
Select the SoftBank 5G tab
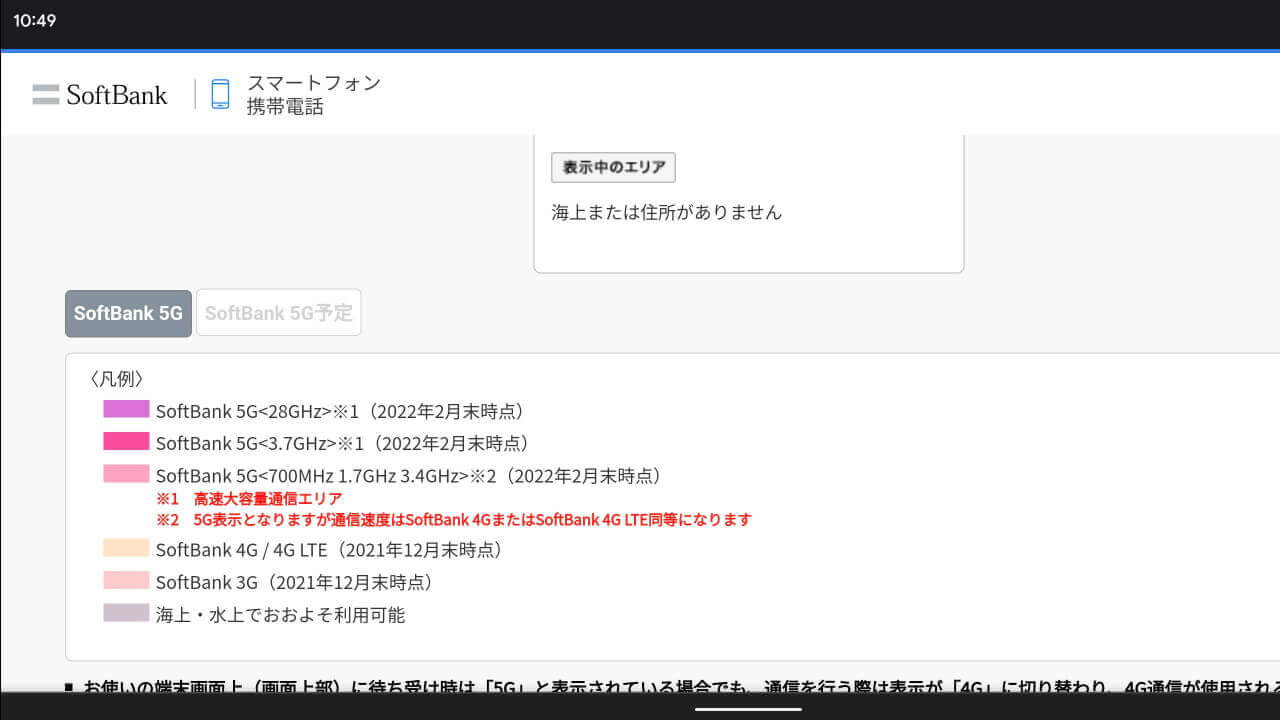[x=128, y=312]
